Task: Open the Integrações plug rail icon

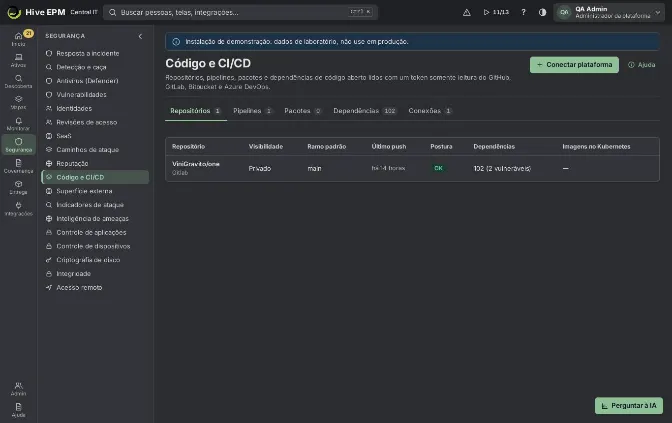Action: [18, 209]
